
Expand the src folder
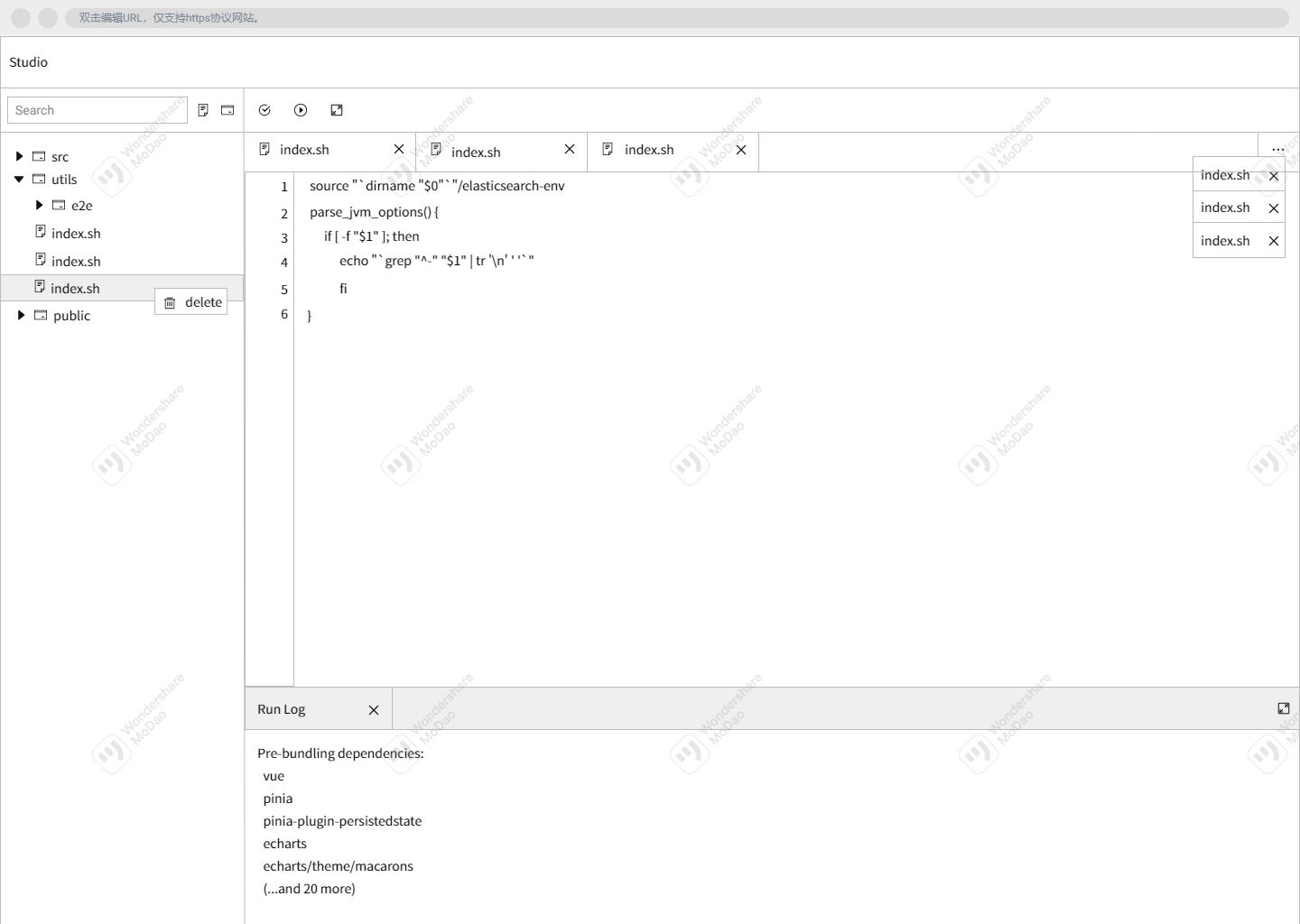click(20, 155)
